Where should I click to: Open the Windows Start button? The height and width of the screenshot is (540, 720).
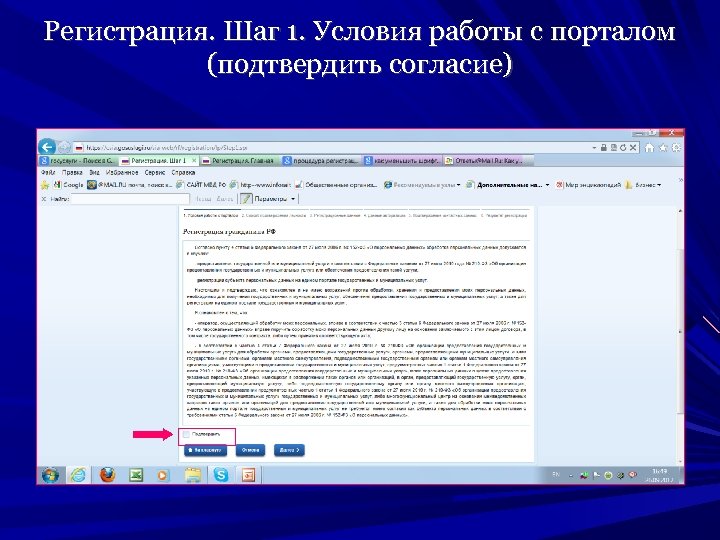[x=50, y=475]
